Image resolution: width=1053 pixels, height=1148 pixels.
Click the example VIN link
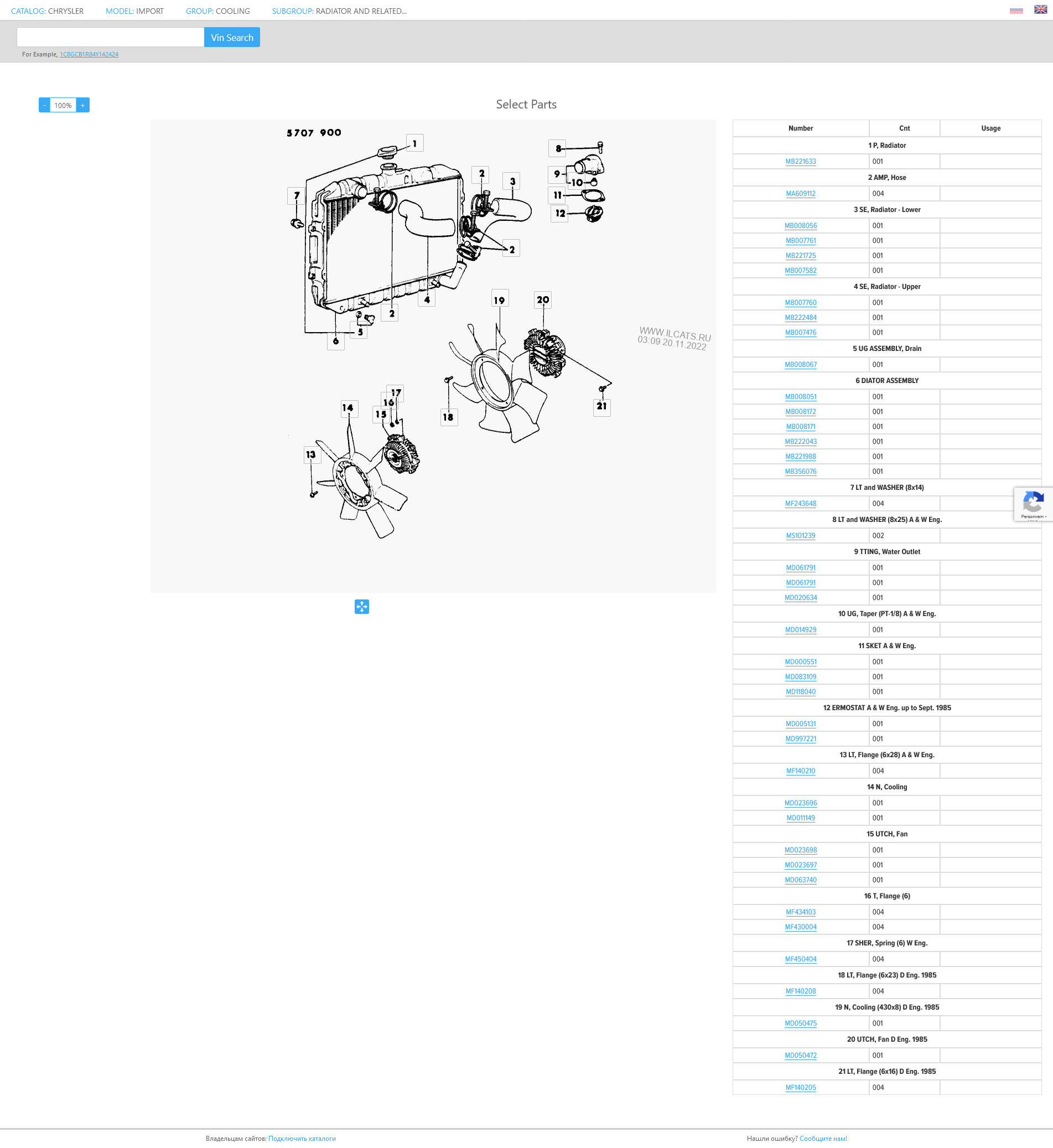click(x=89, y=55)
